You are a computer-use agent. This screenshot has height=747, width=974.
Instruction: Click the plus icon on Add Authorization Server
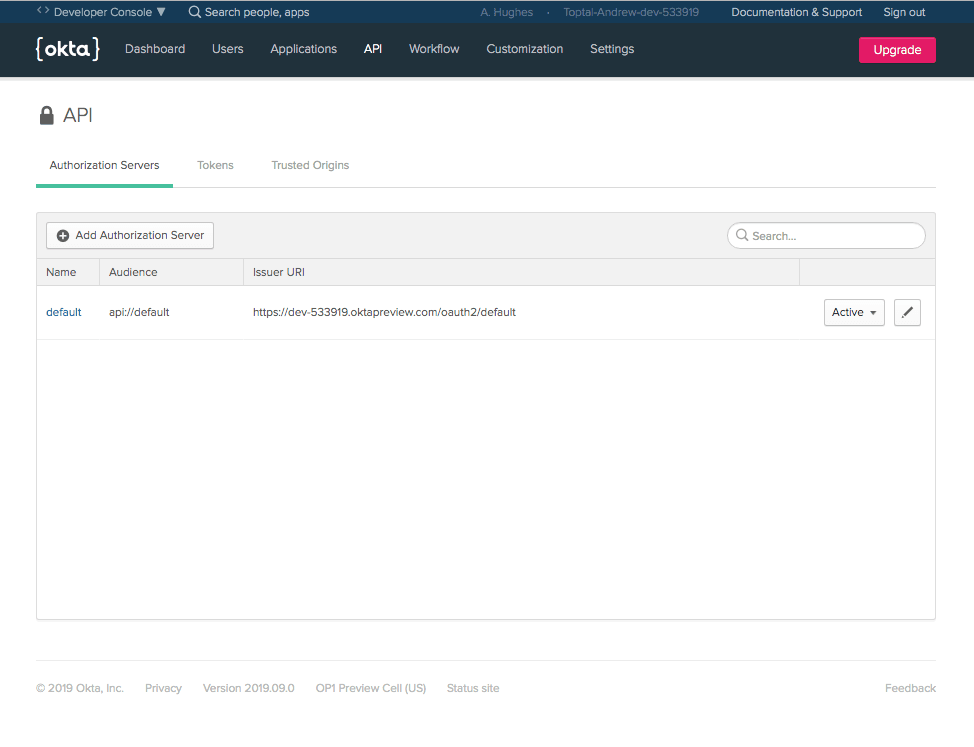point(63,236)
